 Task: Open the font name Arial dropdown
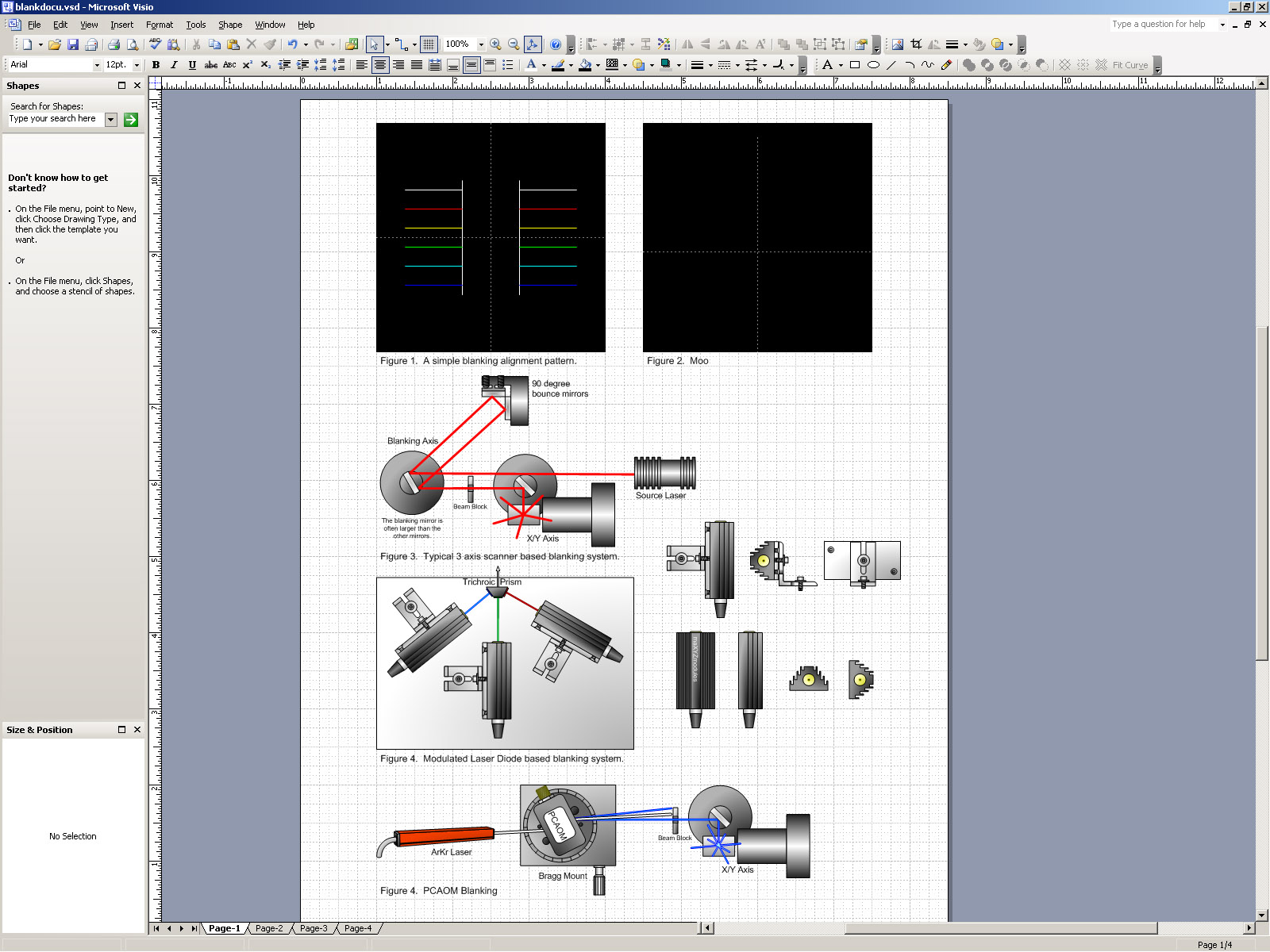[97, 65]
